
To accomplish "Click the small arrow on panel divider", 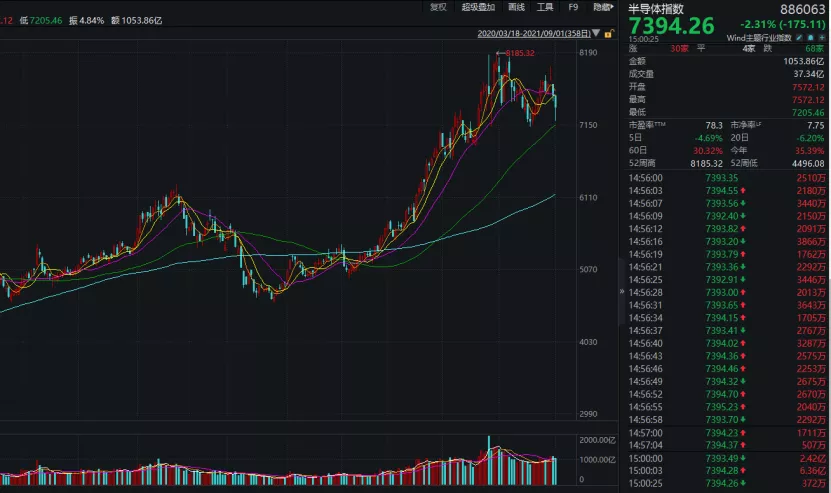I will point(622,290).
